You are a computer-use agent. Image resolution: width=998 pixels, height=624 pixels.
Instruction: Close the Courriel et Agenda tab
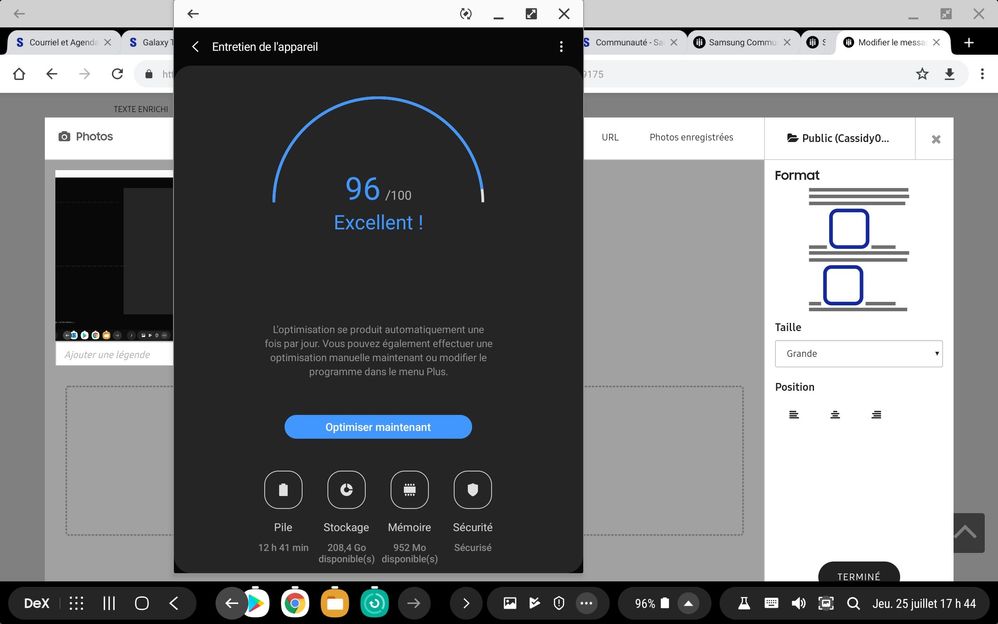pos(108,42)
